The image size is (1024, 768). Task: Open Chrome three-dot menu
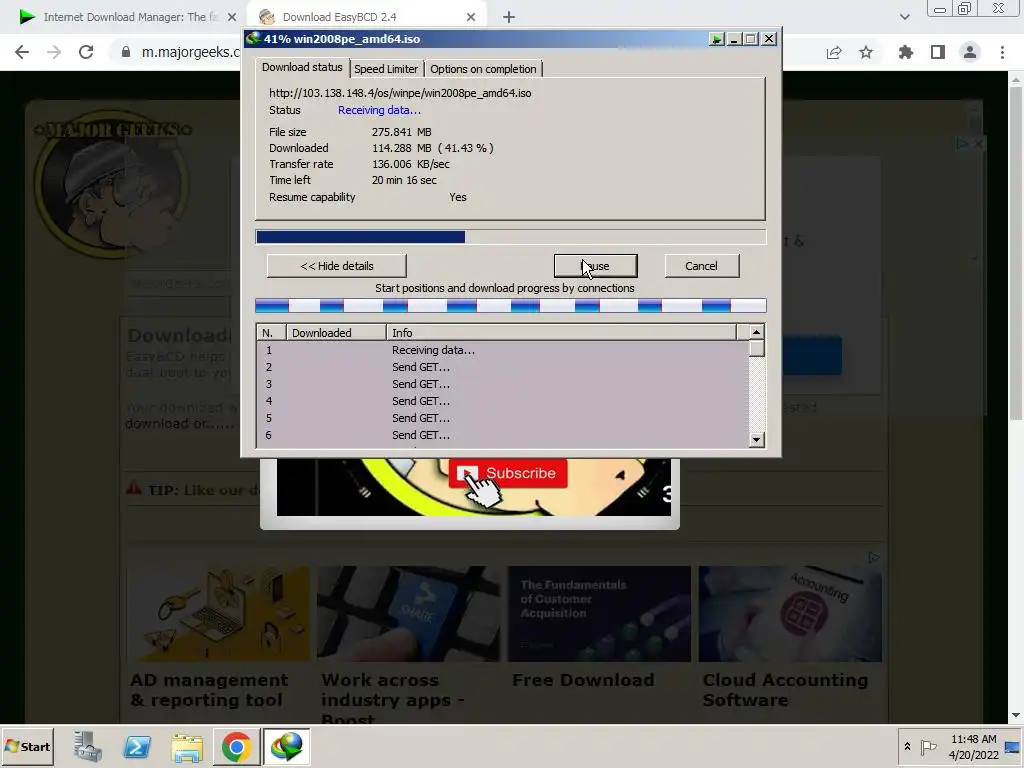1002,52
